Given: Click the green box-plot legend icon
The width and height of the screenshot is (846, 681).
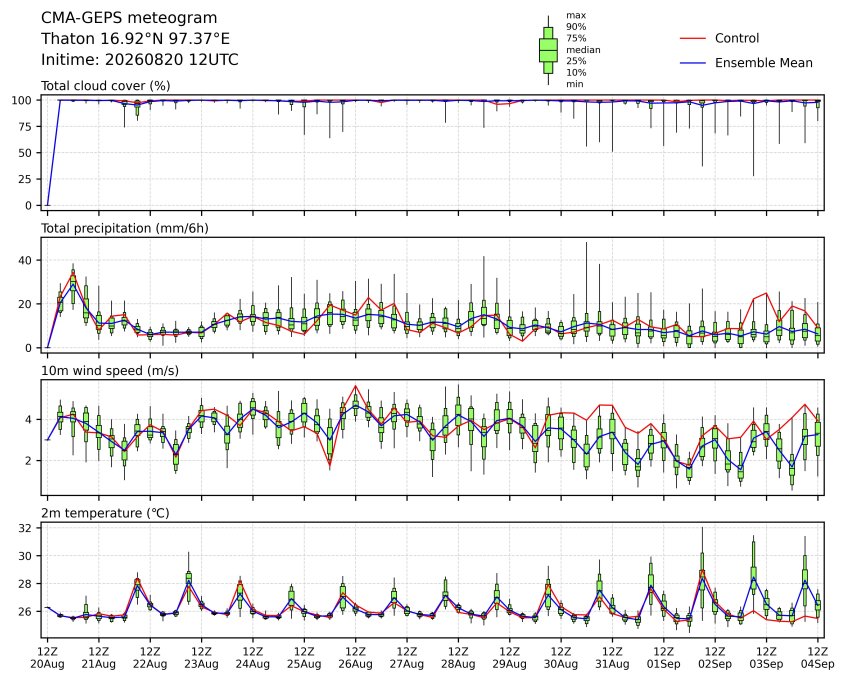Looking at the screenshot, I should 548,50.
